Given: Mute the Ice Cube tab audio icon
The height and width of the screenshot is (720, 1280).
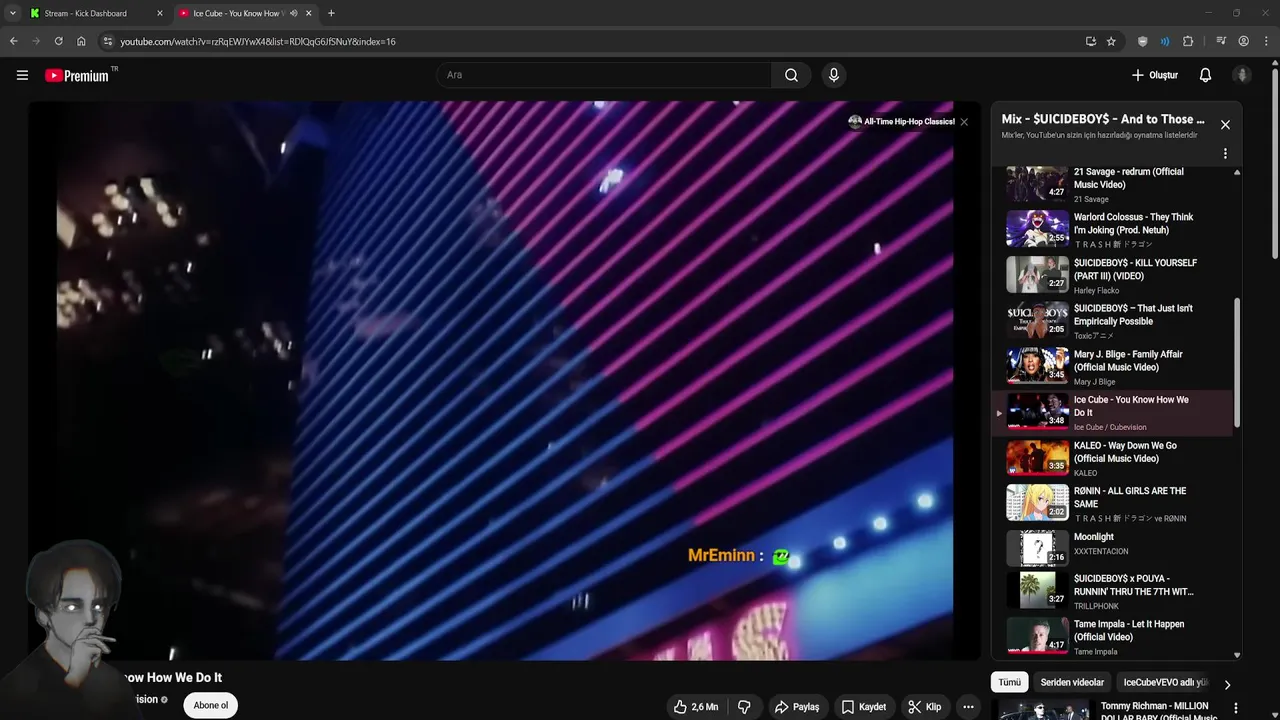Looking at the screenshot, I should coord(293,13).
